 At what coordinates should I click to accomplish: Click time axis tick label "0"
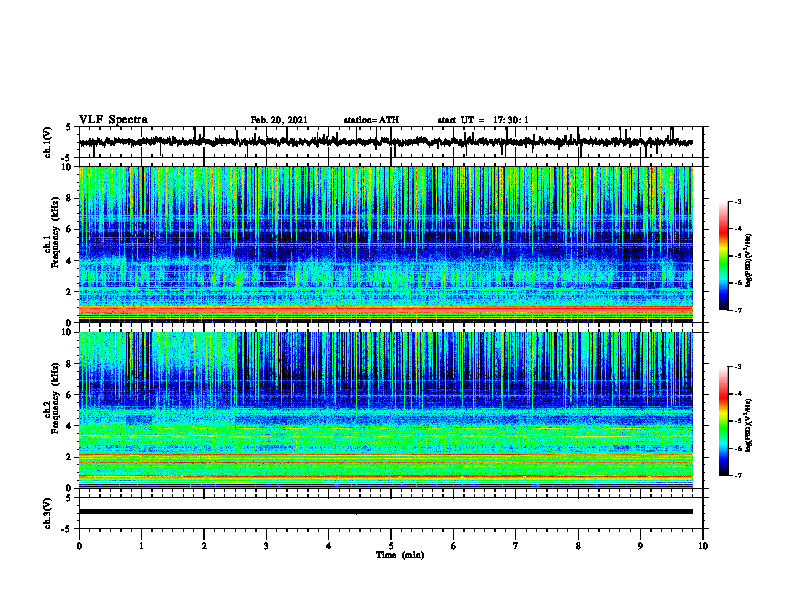point(79,546)
